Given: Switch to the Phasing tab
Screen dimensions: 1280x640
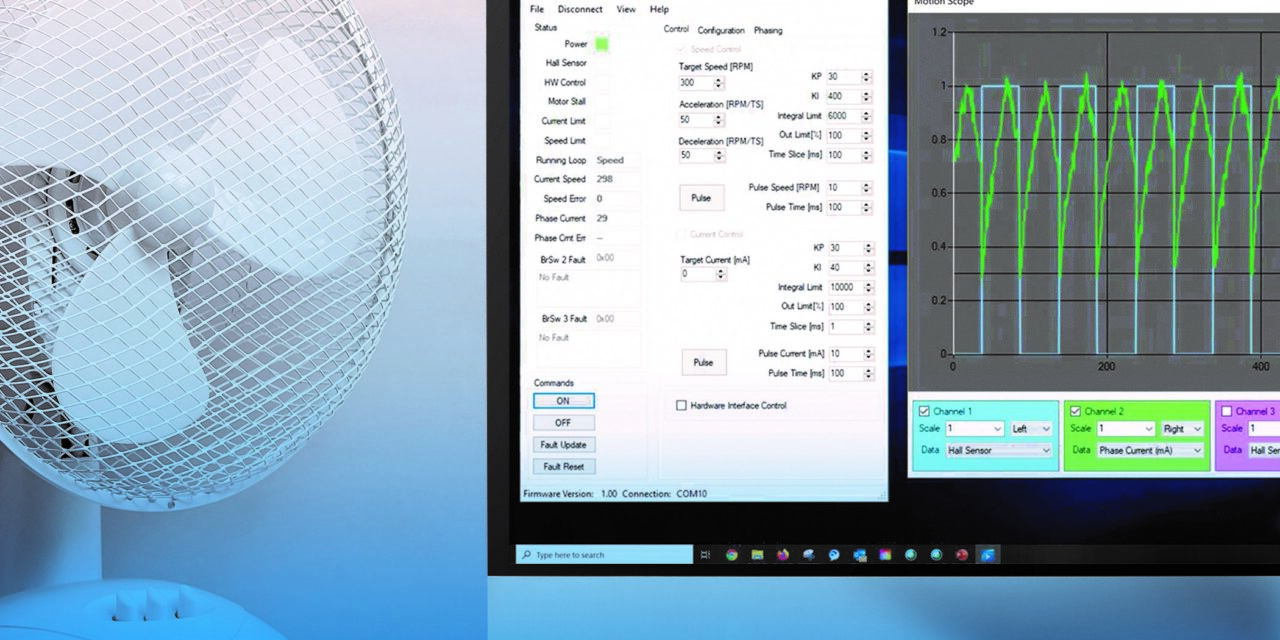Looking at the screenshot, I should pyautogui.click(x=768, y=30).
